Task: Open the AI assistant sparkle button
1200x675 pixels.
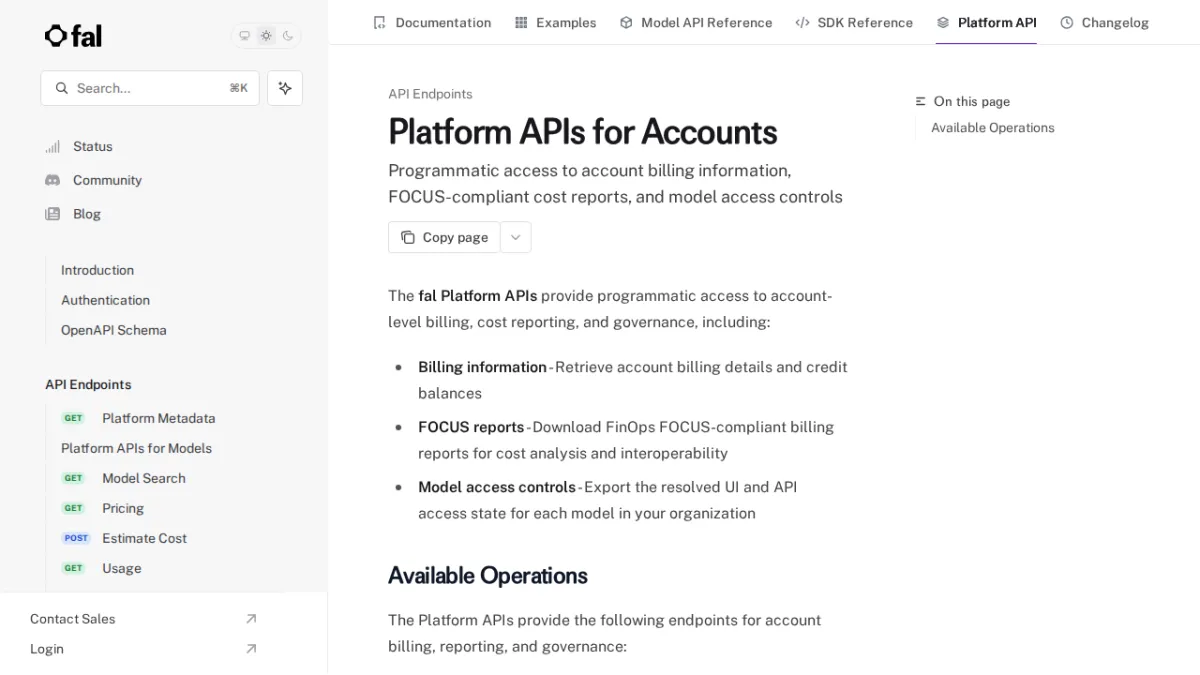Action: 285,88
